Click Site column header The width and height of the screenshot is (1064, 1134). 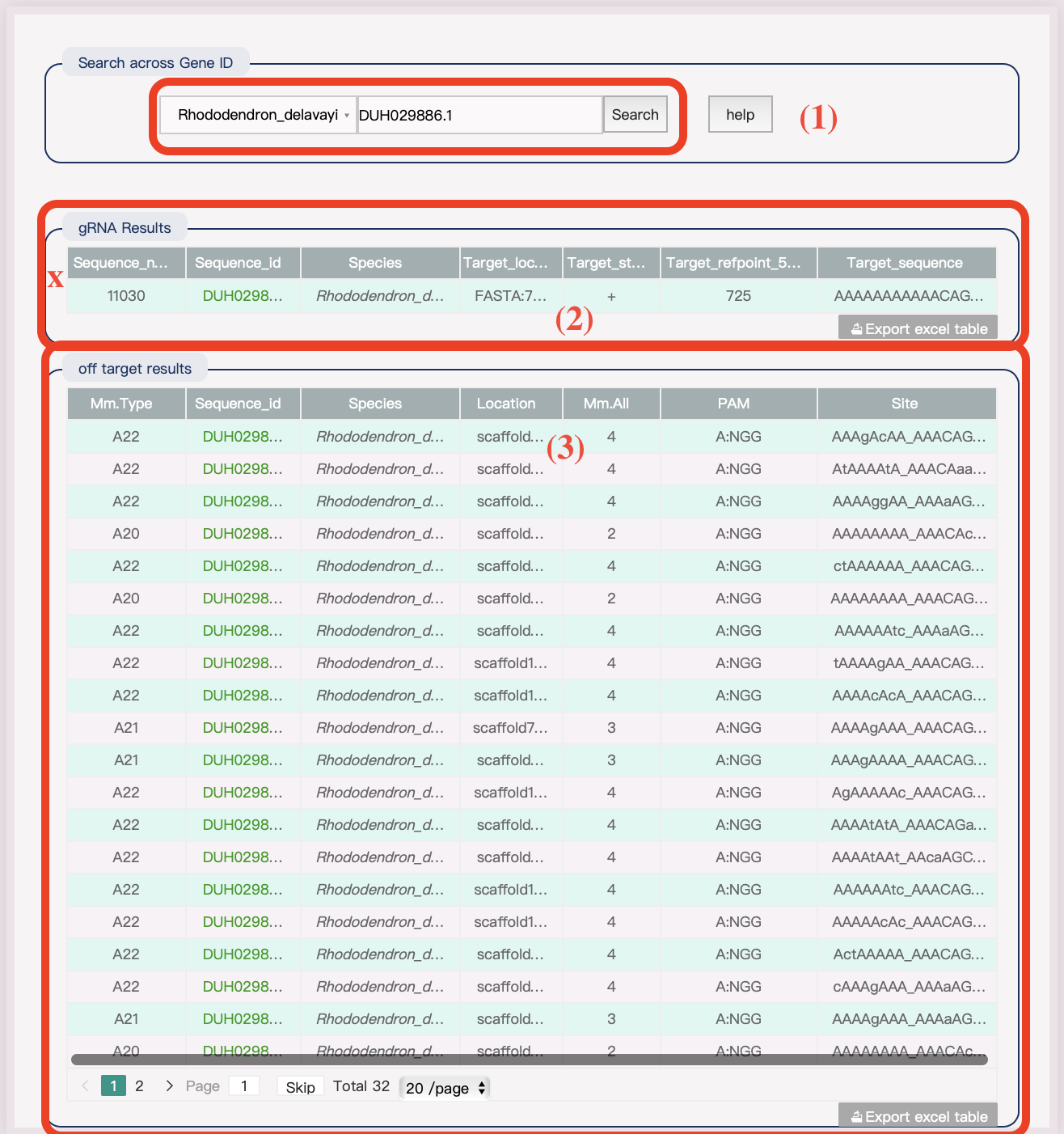(x=906, y=404)
